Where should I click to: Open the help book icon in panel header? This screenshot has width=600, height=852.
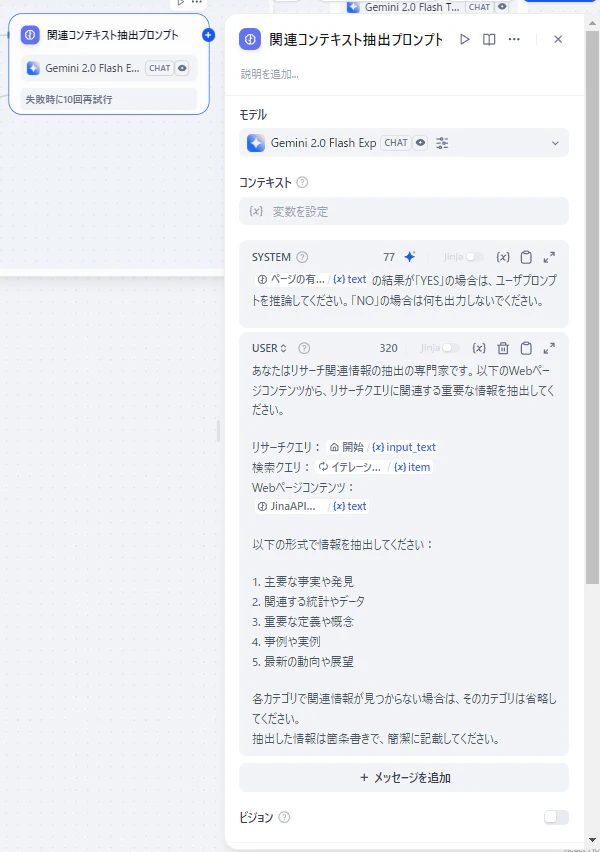tap(489, 39)
